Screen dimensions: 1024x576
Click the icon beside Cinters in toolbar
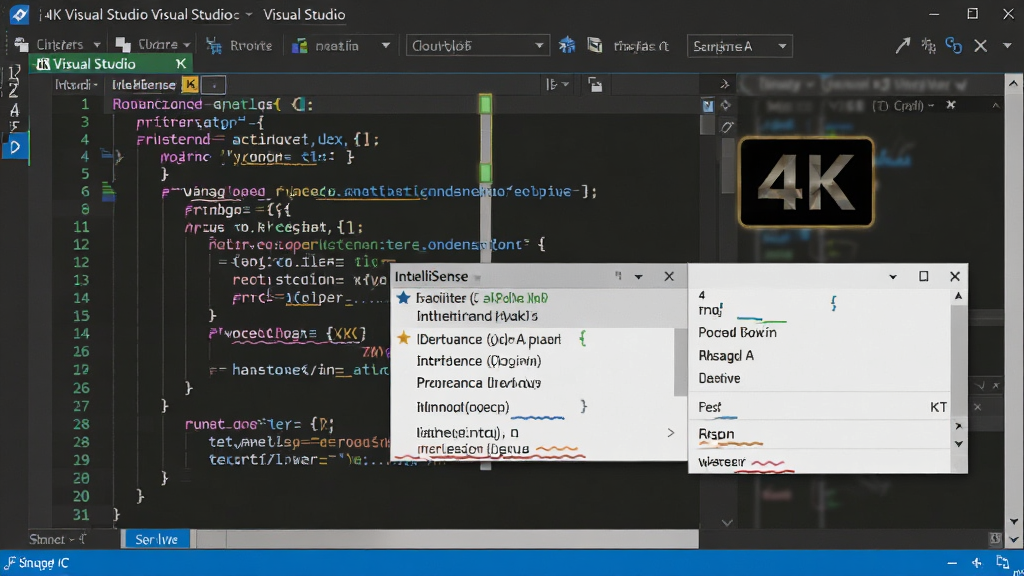click(21, 44)
